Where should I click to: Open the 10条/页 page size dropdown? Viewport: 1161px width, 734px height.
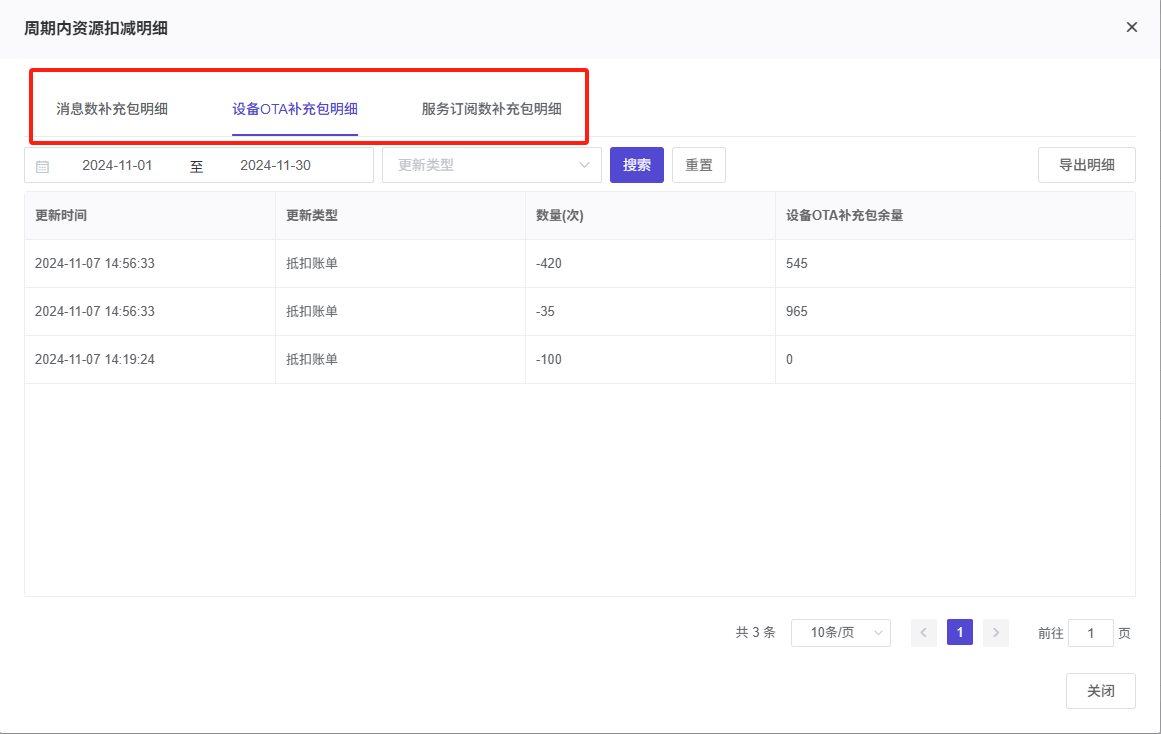click(x=840, y=633)
